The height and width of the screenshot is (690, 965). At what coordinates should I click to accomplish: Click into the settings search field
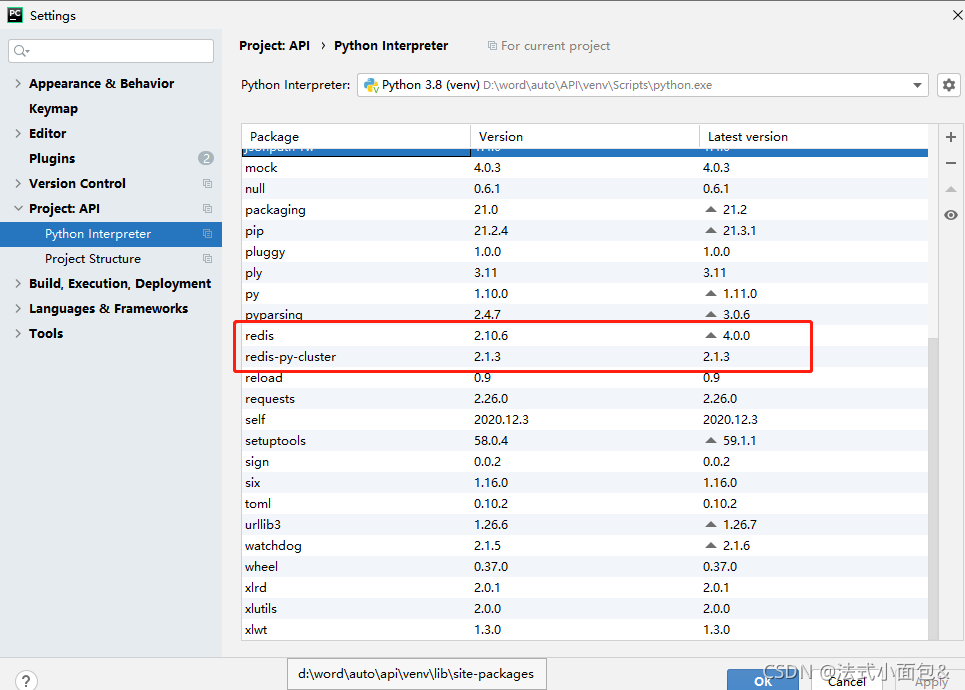111,50
